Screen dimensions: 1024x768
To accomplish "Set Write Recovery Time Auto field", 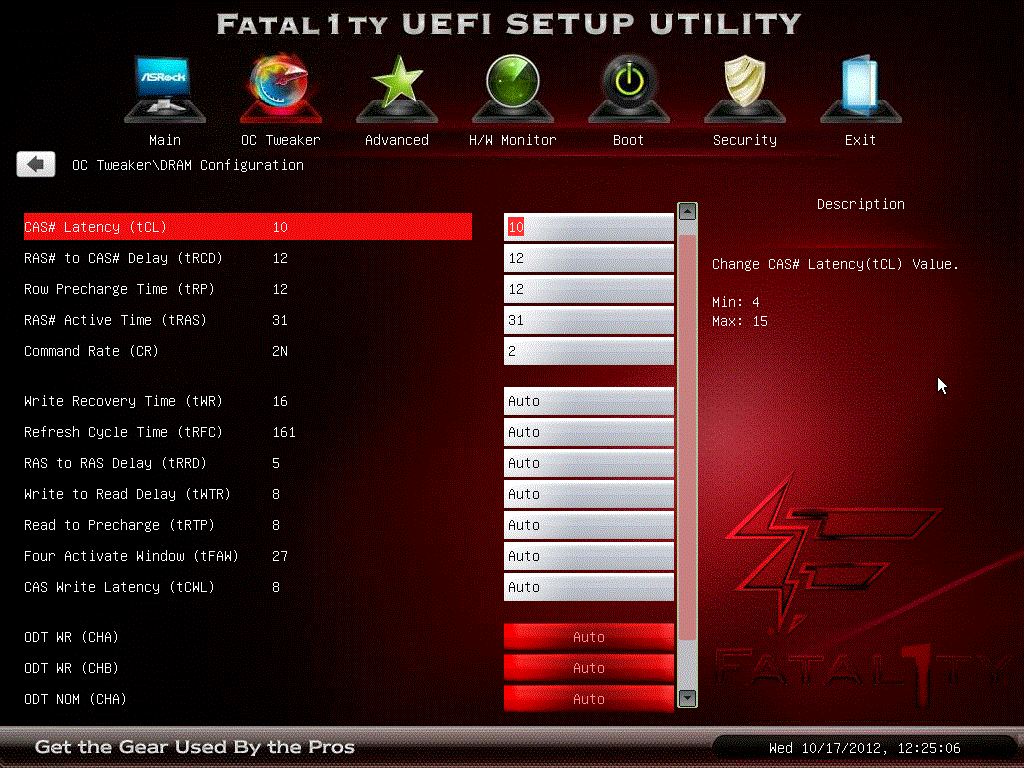I will pos(588,401).
